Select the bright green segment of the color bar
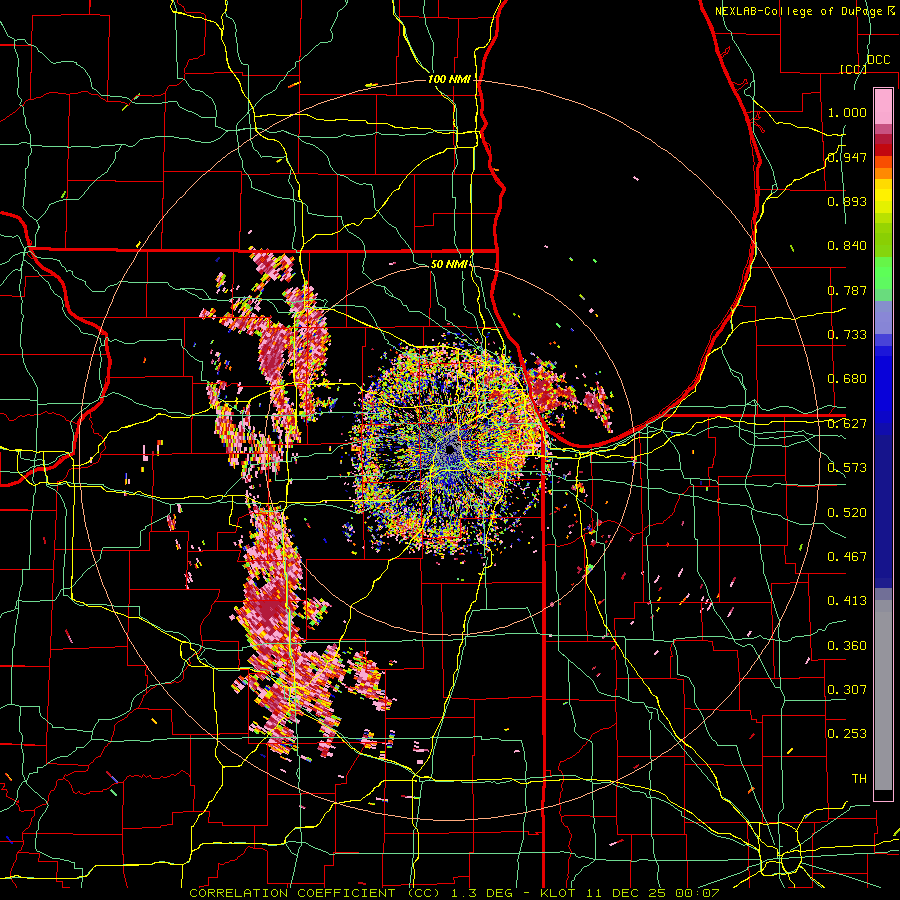Image resolution: width=900 pixels, height=900 pixels. coord(883,273)
